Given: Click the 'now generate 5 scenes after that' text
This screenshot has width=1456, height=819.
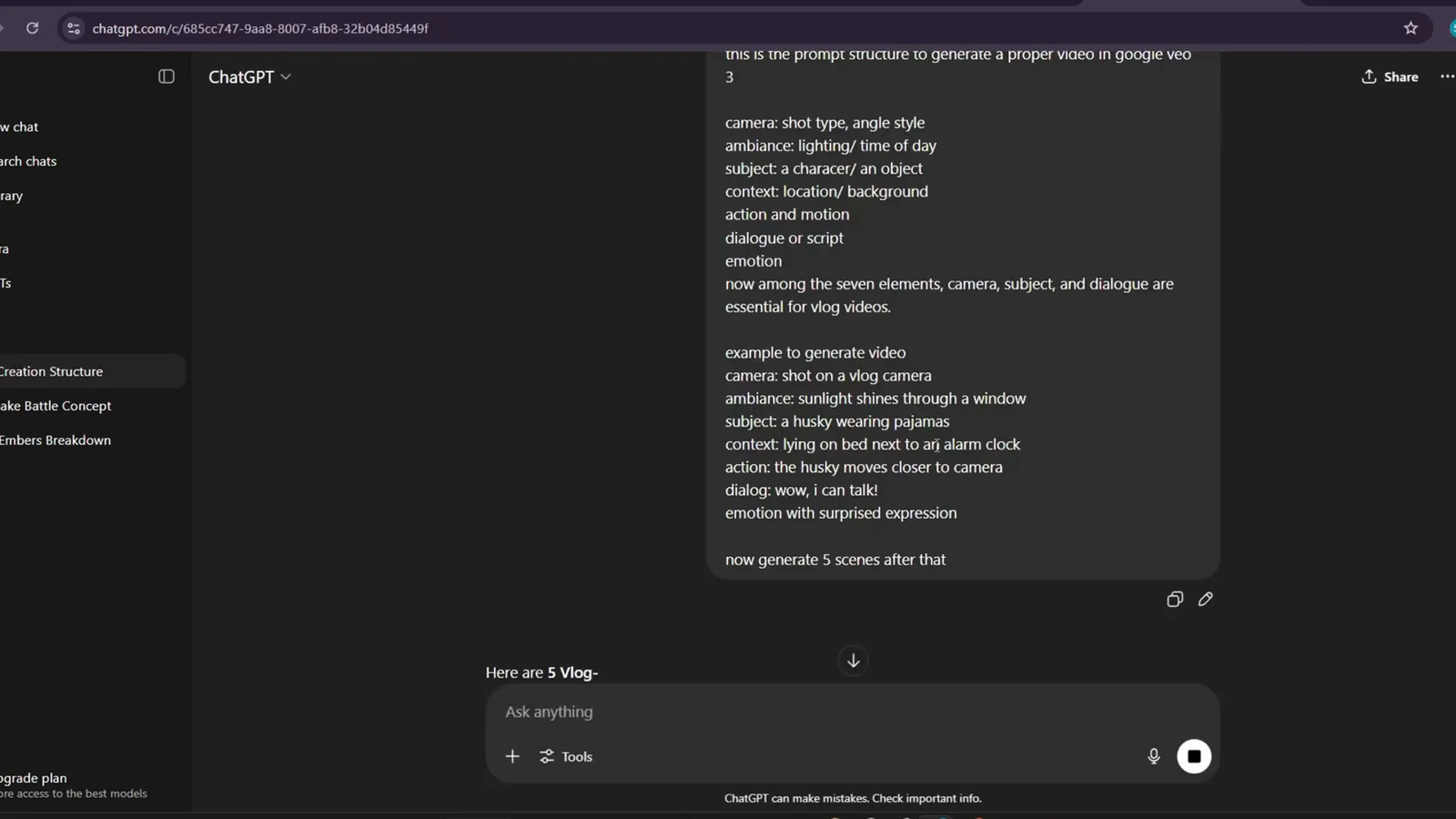Looking at the screenshot, I should pyautogui.click(x=835, y=560).
